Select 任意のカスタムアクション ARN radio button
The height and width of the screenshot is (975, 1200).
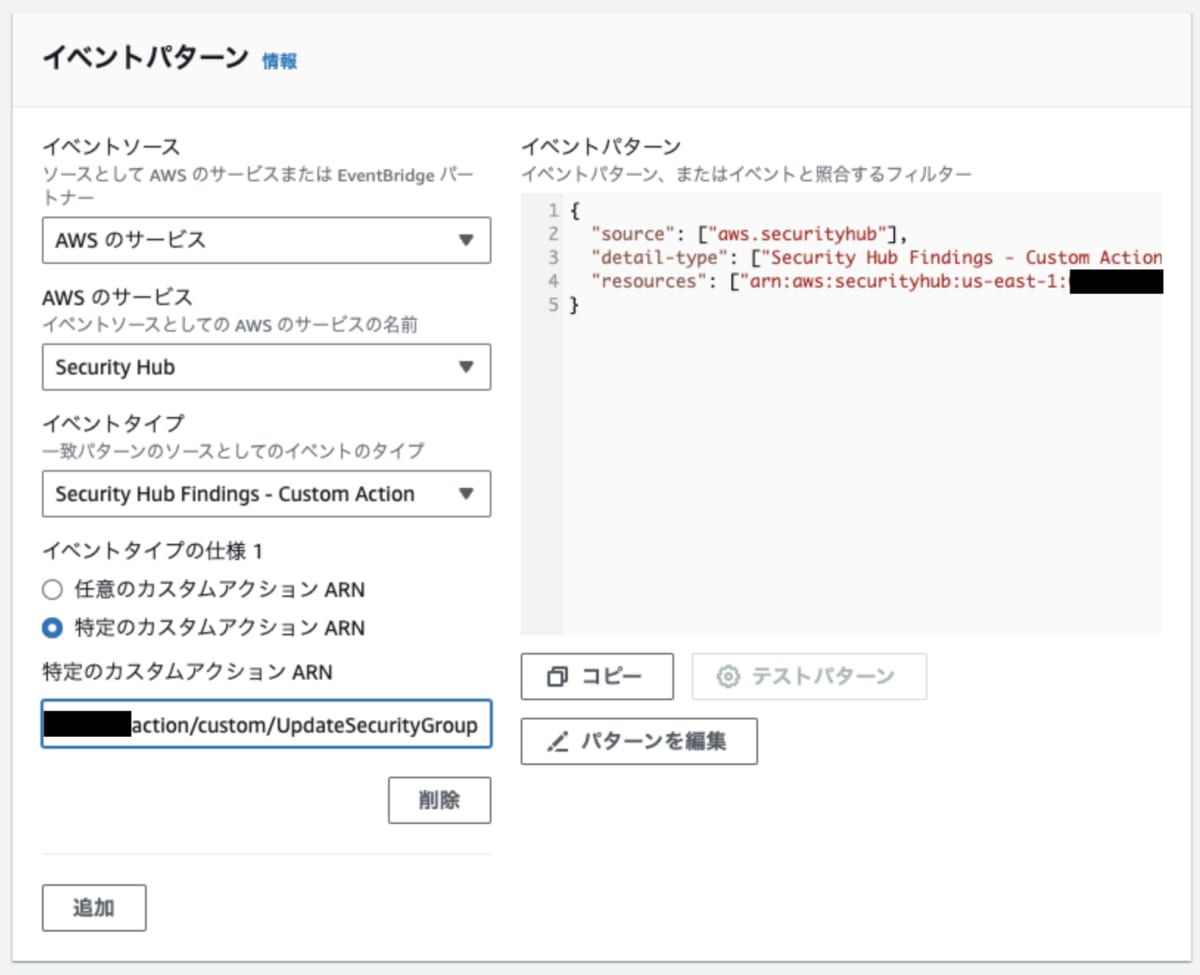click(x=52, y=590)
